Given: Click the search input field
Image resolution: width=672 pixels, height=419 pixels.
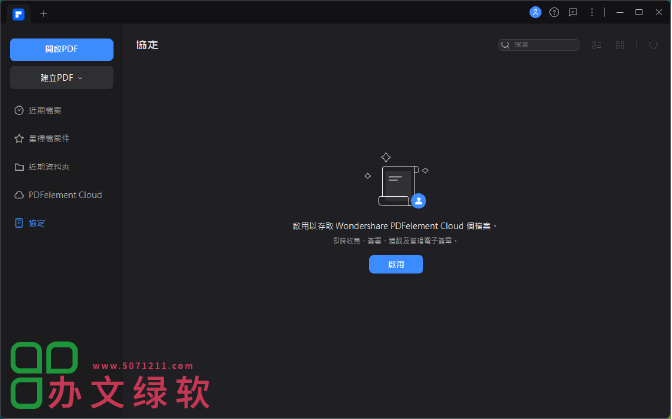Looking at the screenshot, I should click(x=539, y=45).
